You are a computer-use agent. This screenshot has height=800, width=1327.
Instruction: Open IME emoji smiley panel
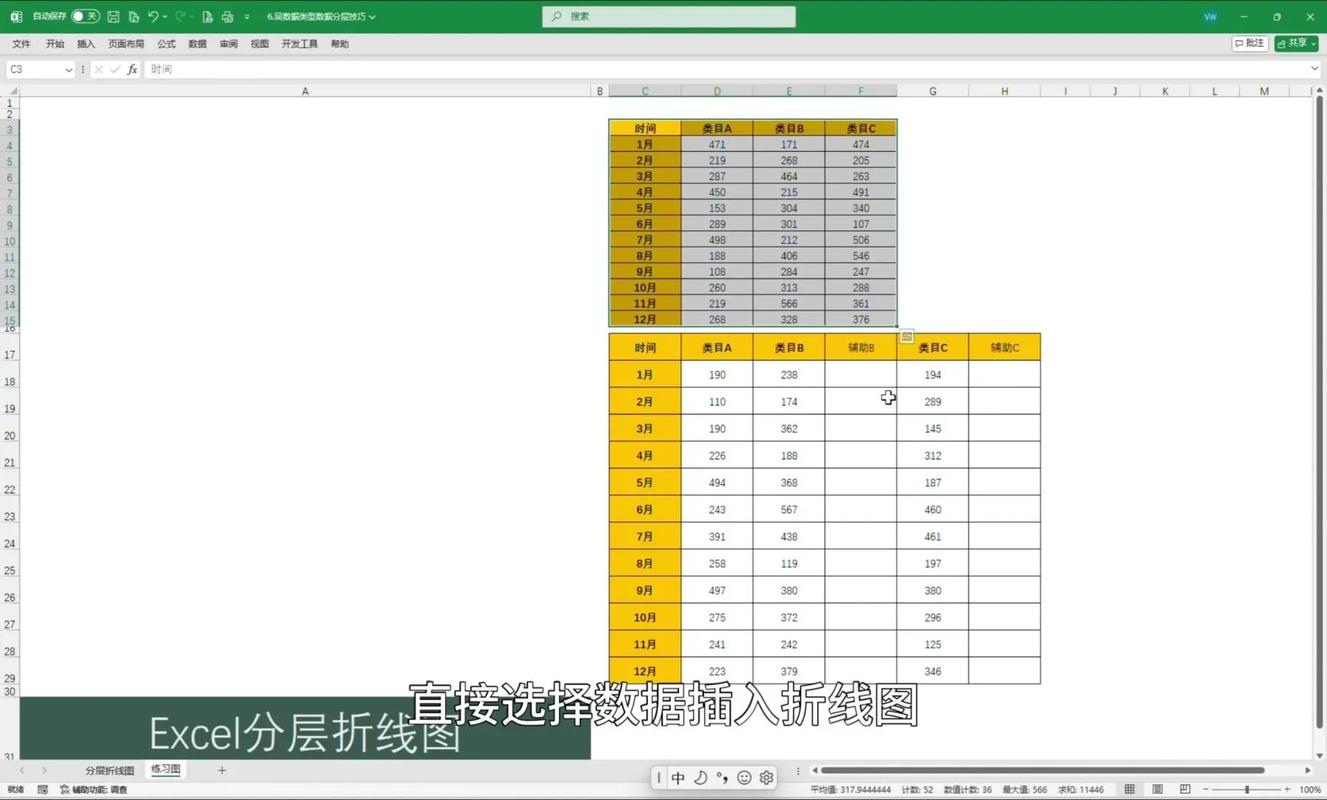(x=744, y=777)
